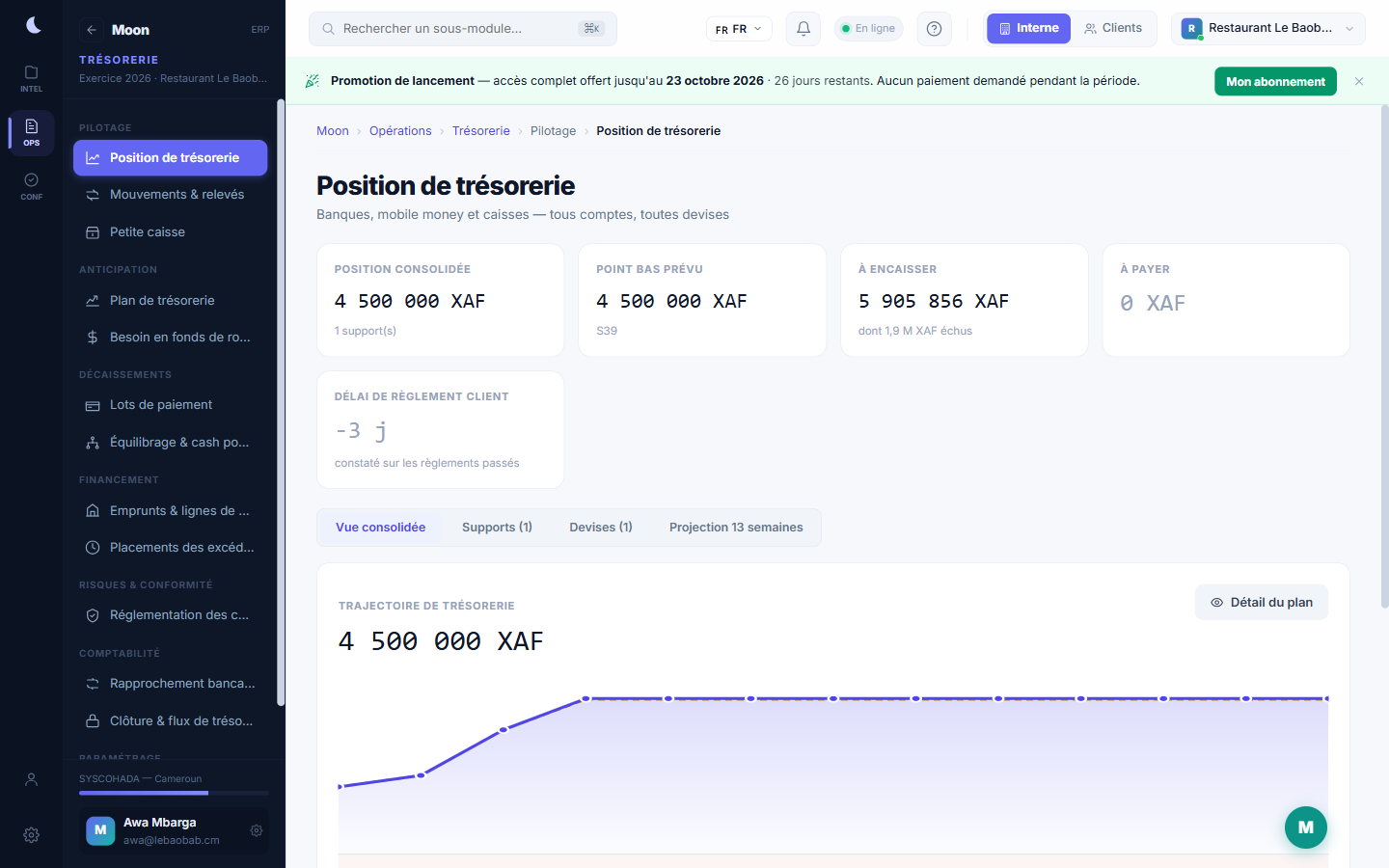Image resolution: width=1389 pixels, height=868 pixels.
Task: Follow the Trésorerie breadcrumb link
Action: click(481, 131)
